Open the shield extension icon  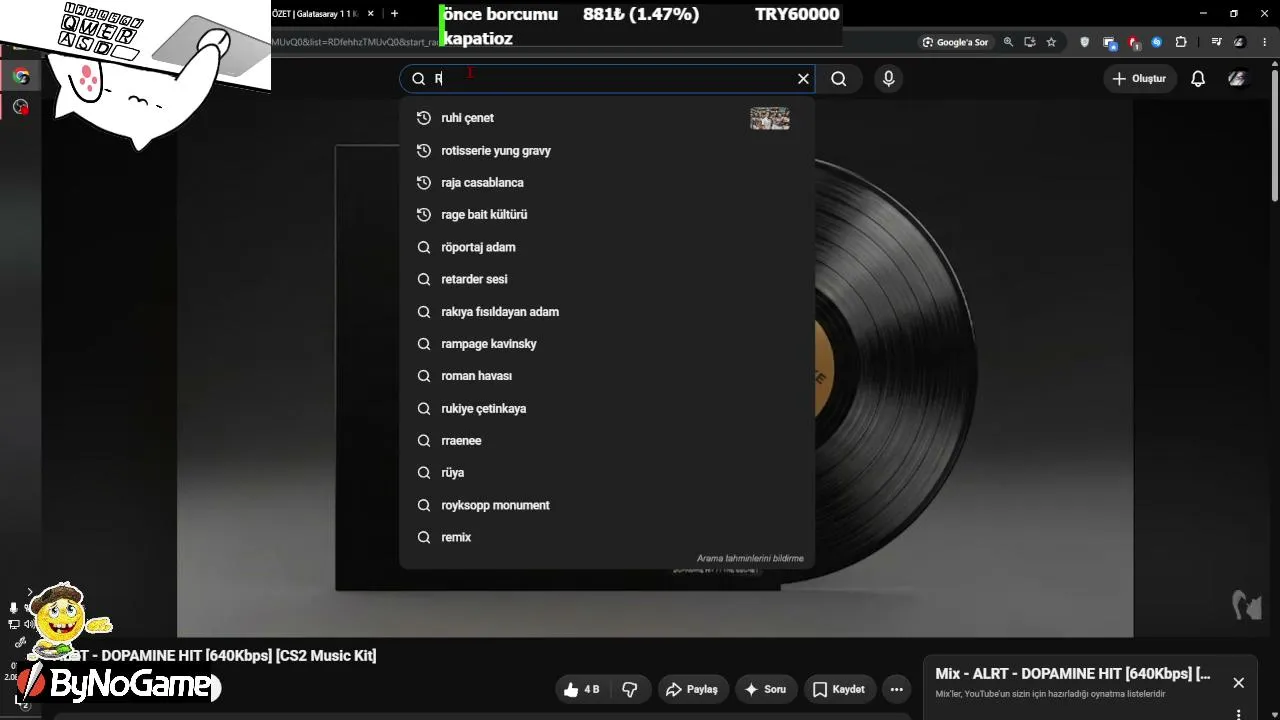[1085, 42]
